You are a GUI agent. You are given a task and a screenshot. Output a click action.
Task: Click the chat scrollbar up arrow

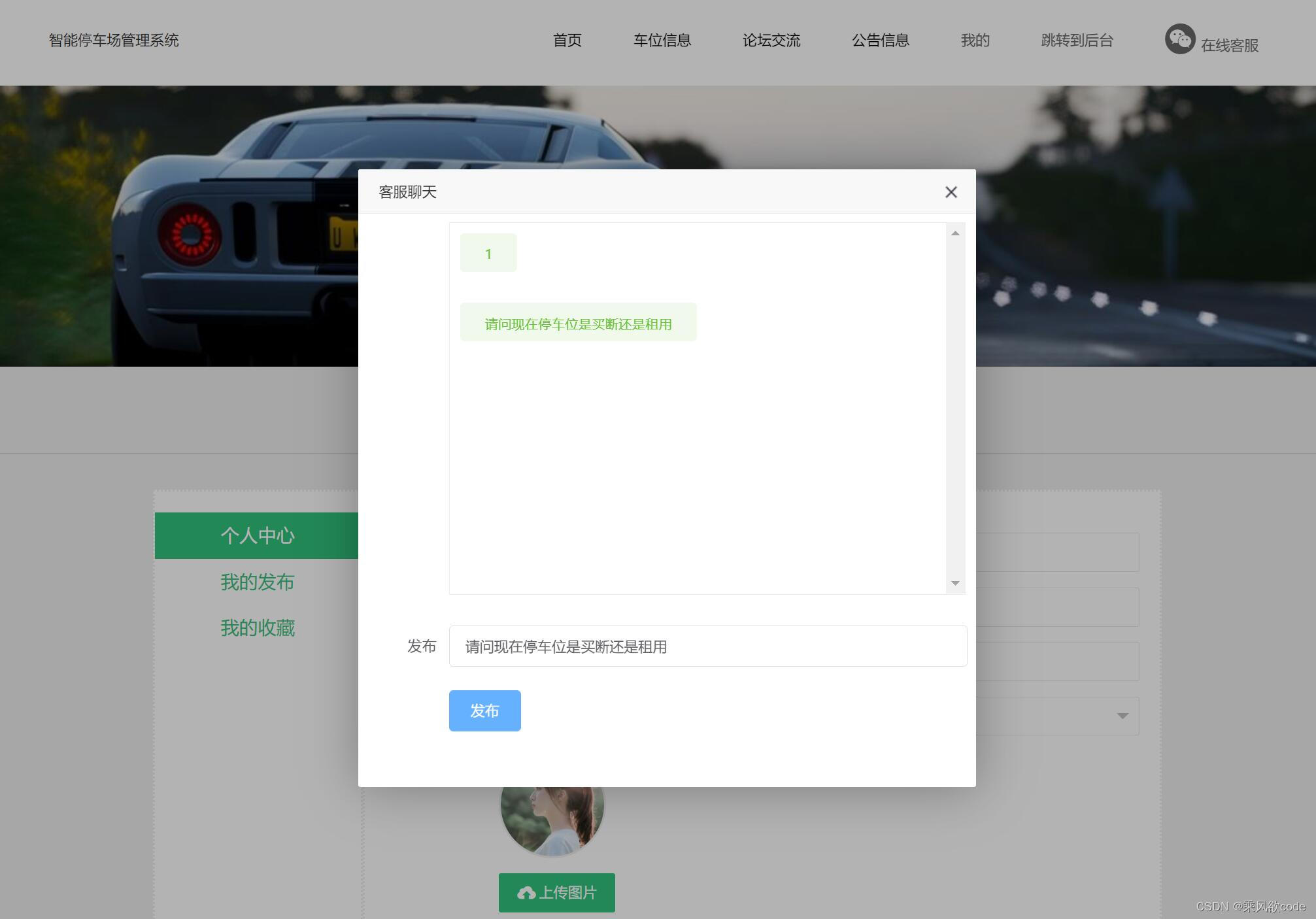point(955,233)
